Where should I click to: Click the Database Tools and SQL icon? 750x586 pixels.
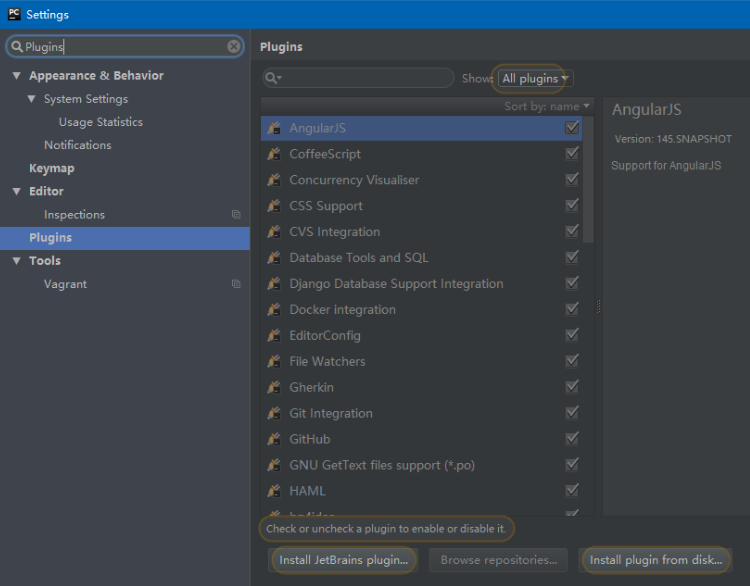[x=274, y=258]
